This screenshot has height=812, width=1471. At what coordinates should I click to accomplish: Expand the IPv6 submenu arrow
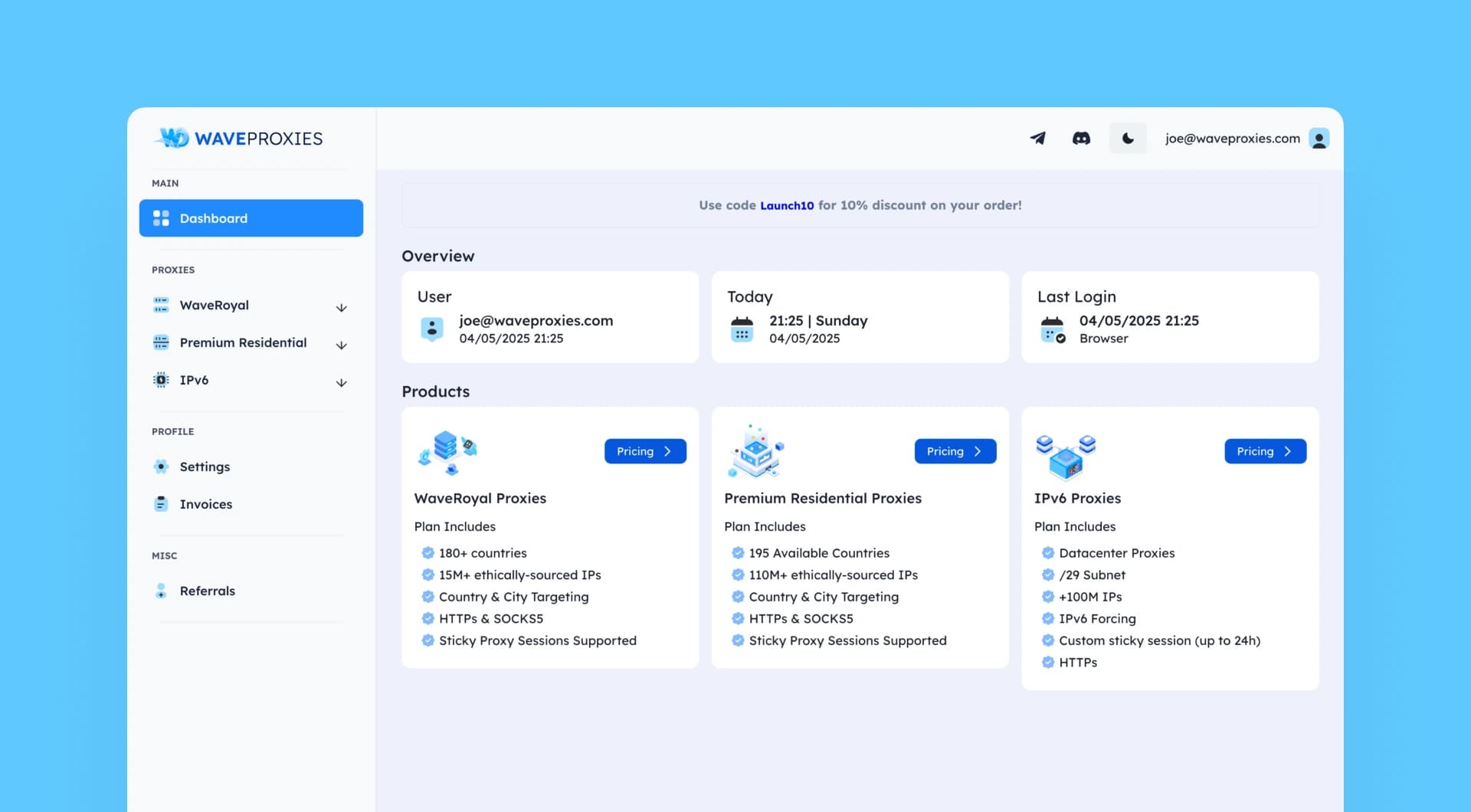coord(342,382)
